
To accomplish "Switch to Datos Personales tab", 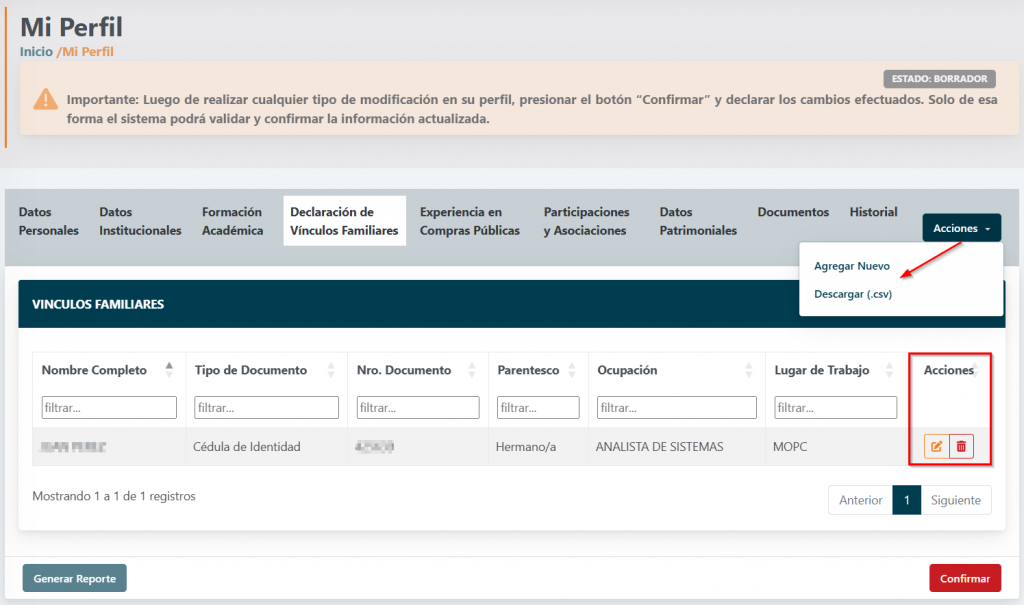I will coord(48,221).
